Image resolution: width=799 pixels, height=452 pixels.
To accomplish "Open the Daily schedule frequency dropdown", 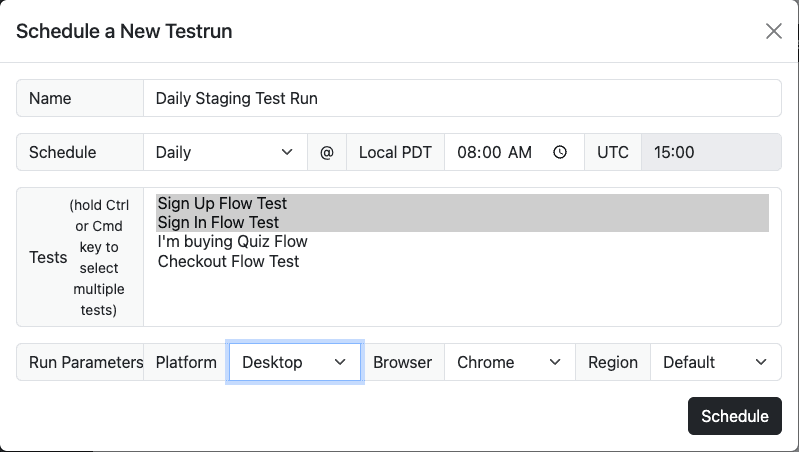I will click(225, 153).
